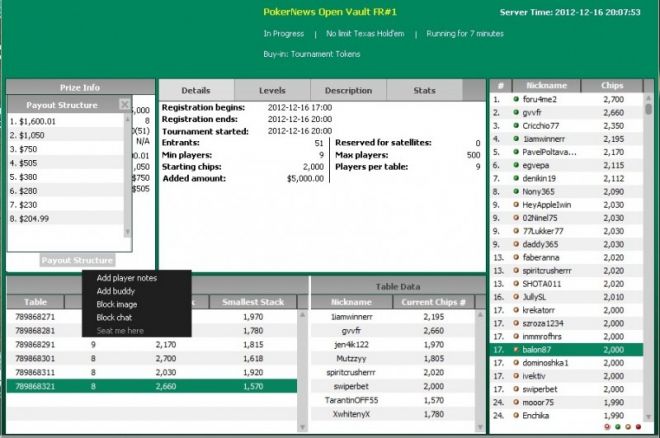Click green status dot beside foru4me2
Viewport: 660px width, 438px height.
click(x=516, y=99)
